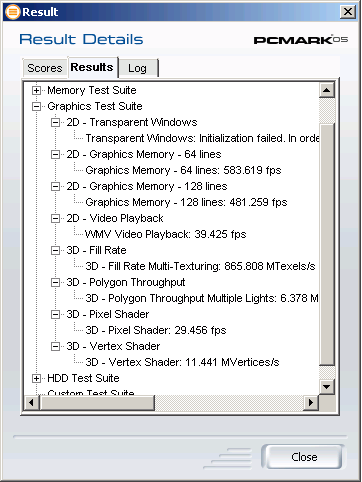Select the 2D - Video Playback item
The image size is (362, 482).
pos(115,218)
